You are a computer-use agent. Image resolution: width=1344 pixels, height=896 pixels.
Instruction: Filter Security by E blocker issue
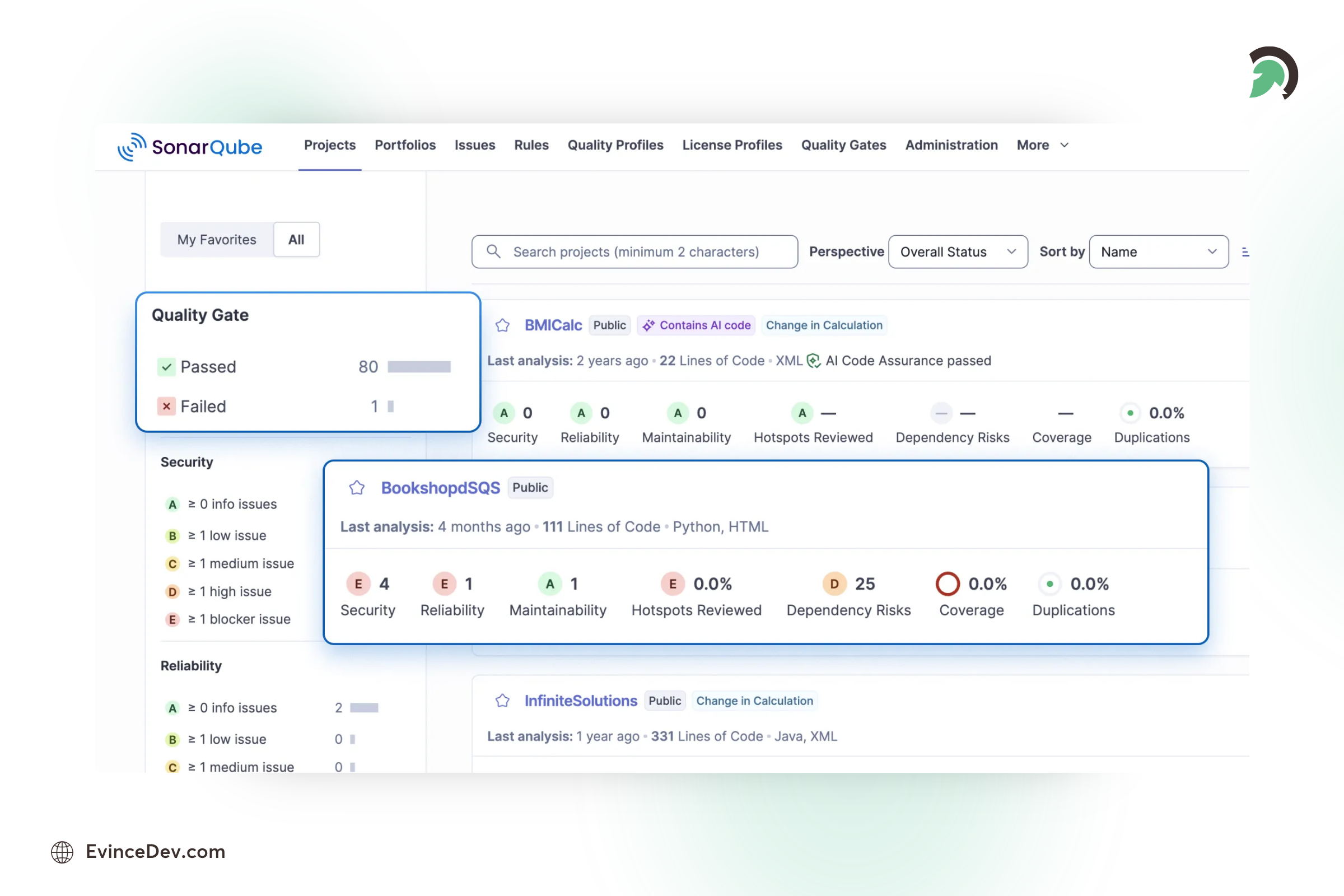pos(228,619)
